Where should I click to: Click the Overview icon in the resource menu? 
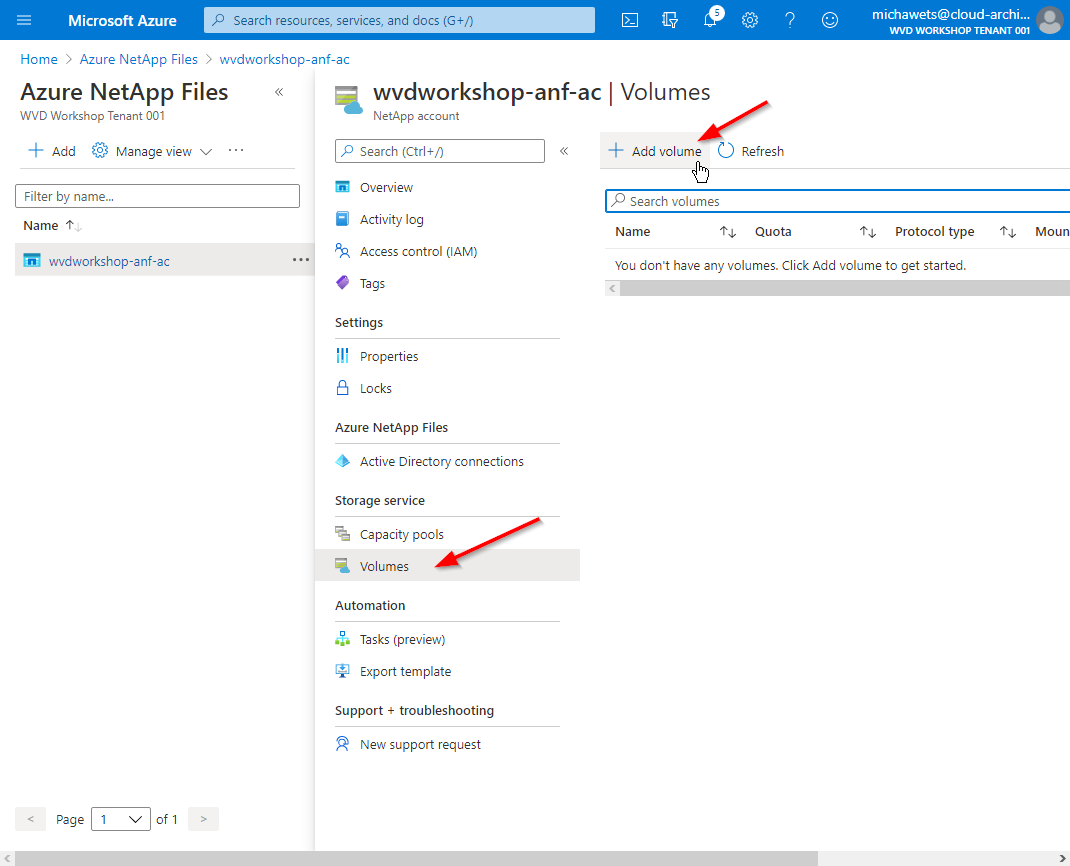tap(343, 187)
